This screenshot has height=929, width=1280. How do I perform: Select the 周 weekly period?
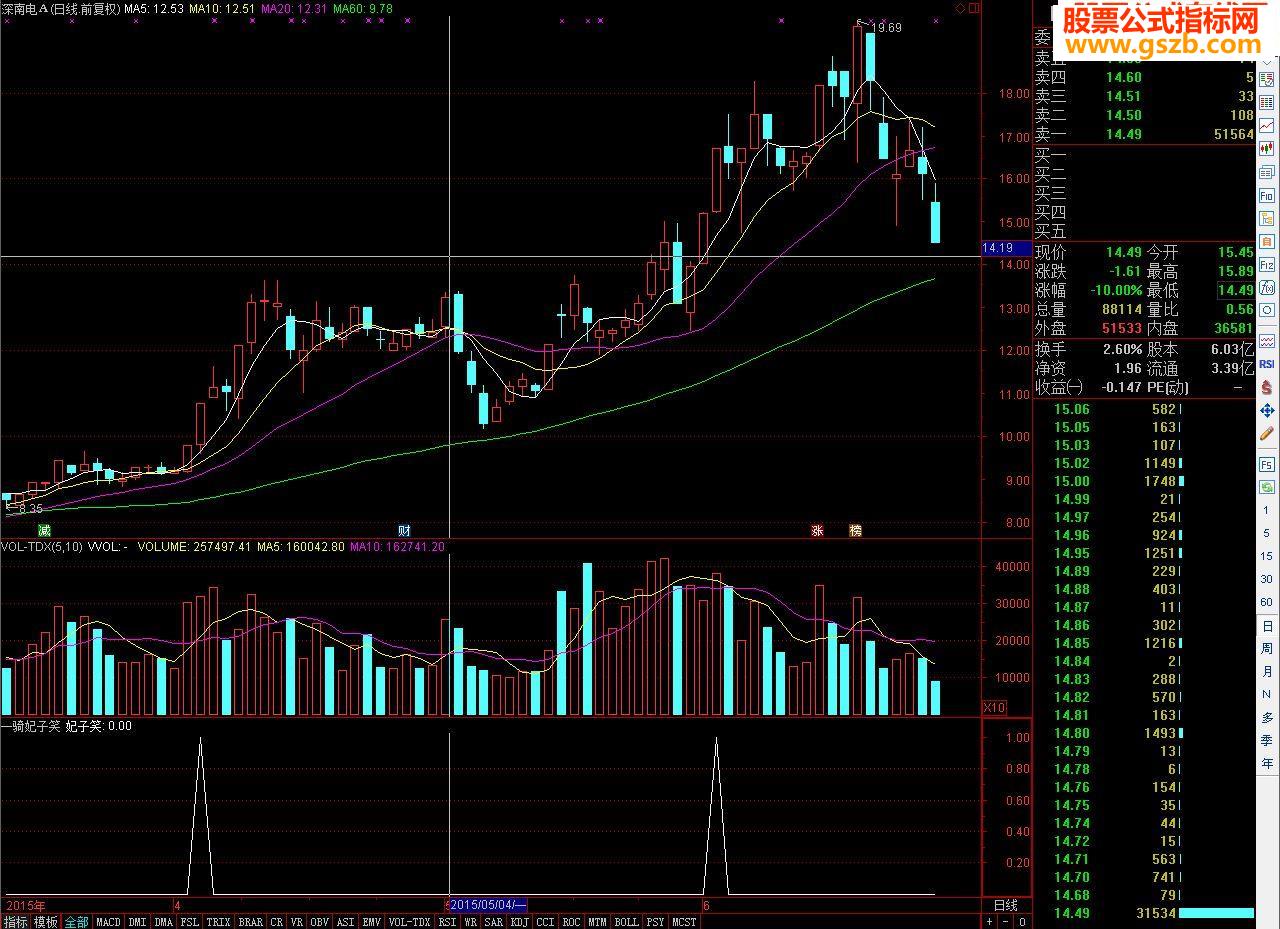coord(1266,649)
